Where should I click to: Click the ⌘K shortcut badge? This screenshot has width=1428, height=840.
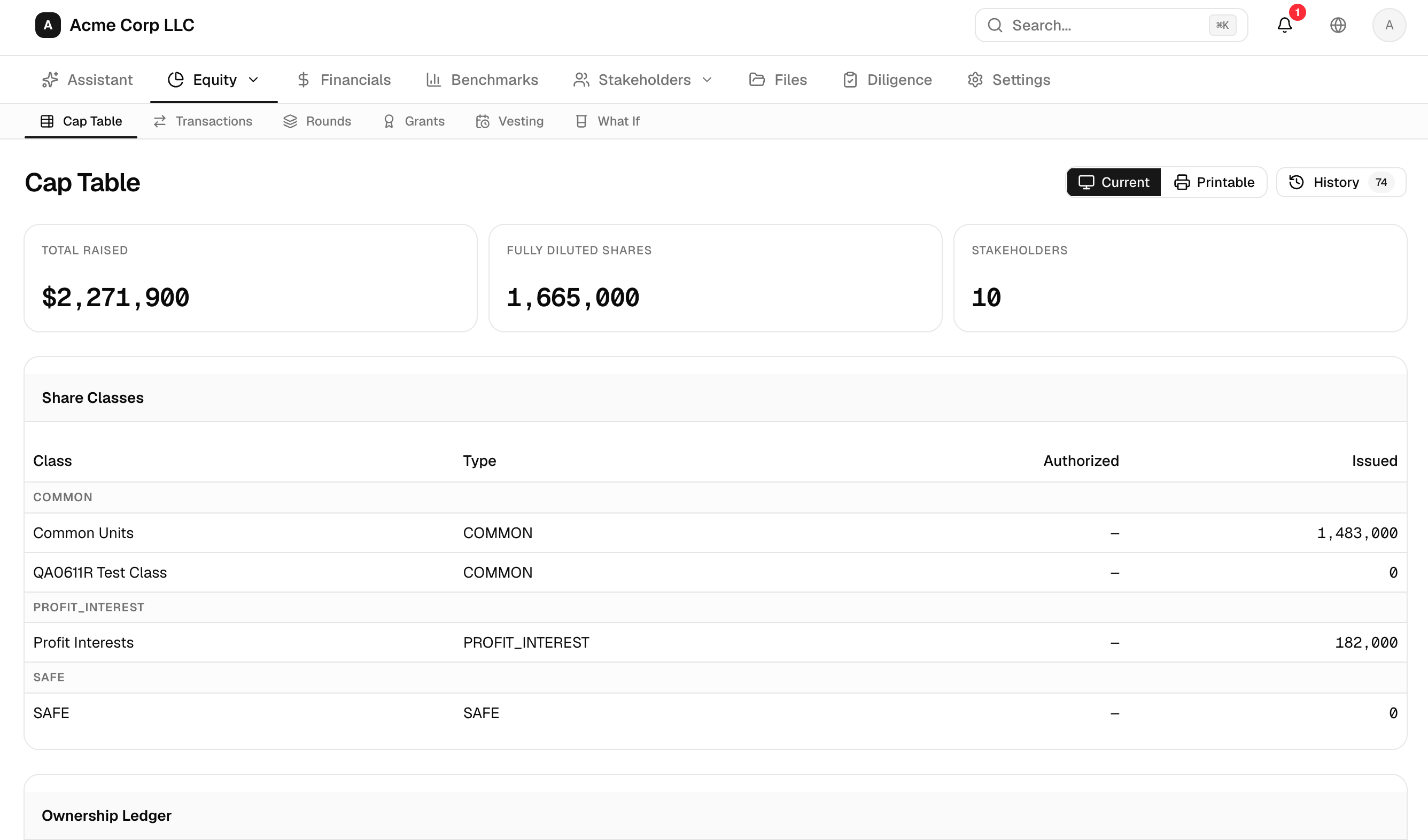point(1222,25)
